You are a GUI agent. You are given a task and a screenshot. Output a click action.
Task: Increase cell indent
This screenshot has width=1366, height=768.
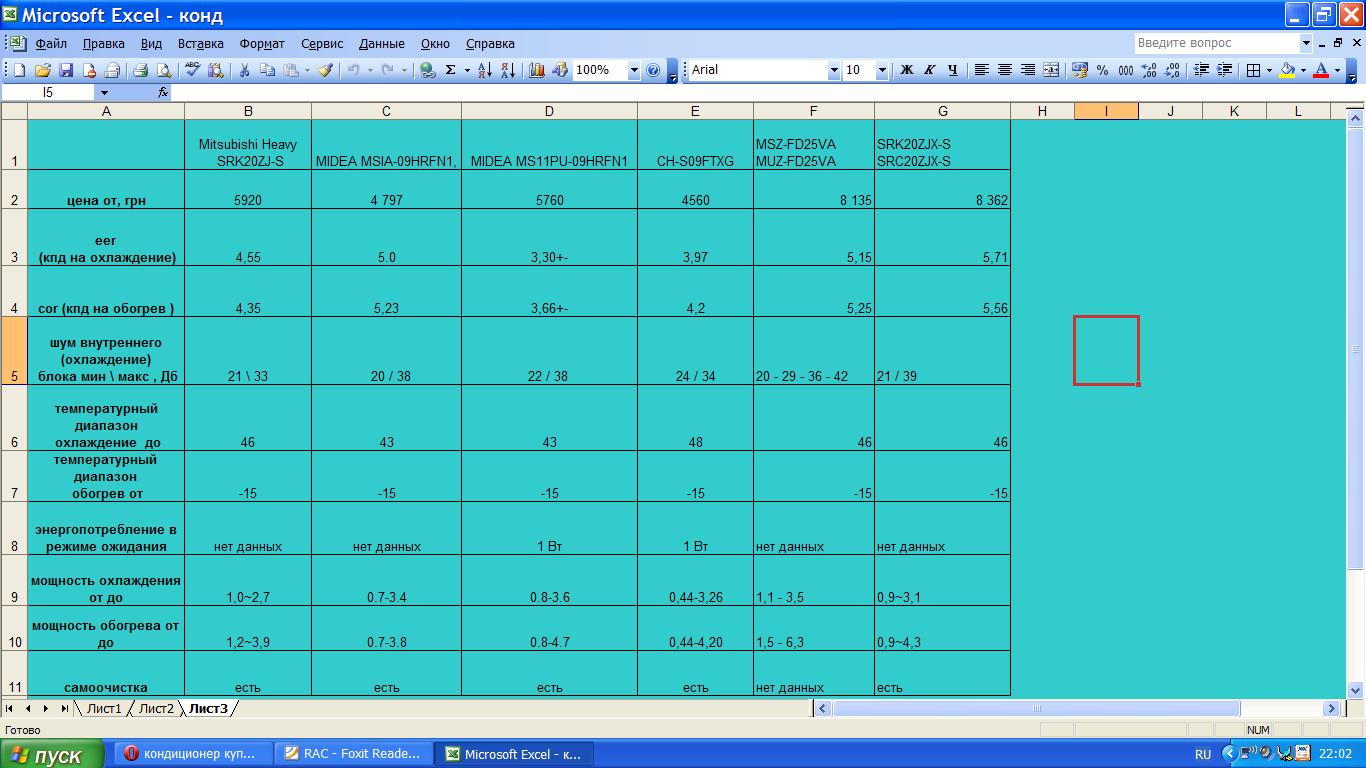(1224, 70)
